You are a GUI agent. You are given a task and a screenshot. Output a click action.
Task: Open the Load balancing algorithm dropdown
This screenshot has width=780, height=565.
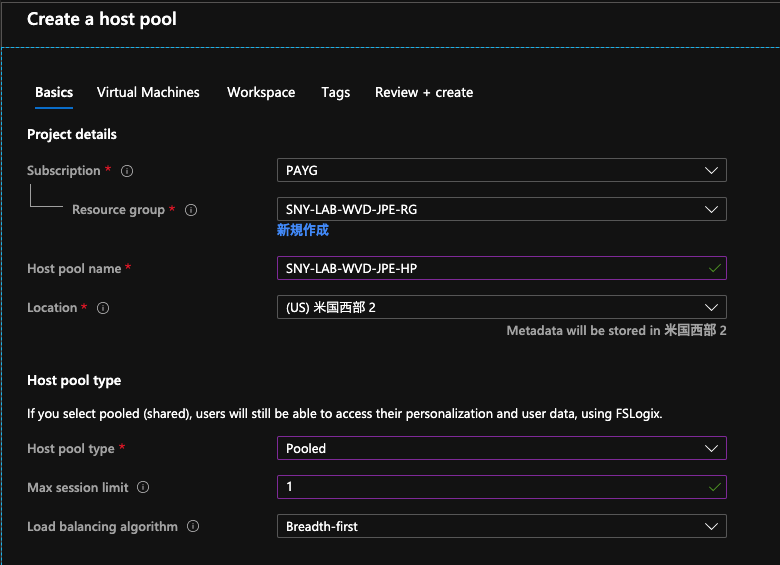click(501, 526)
